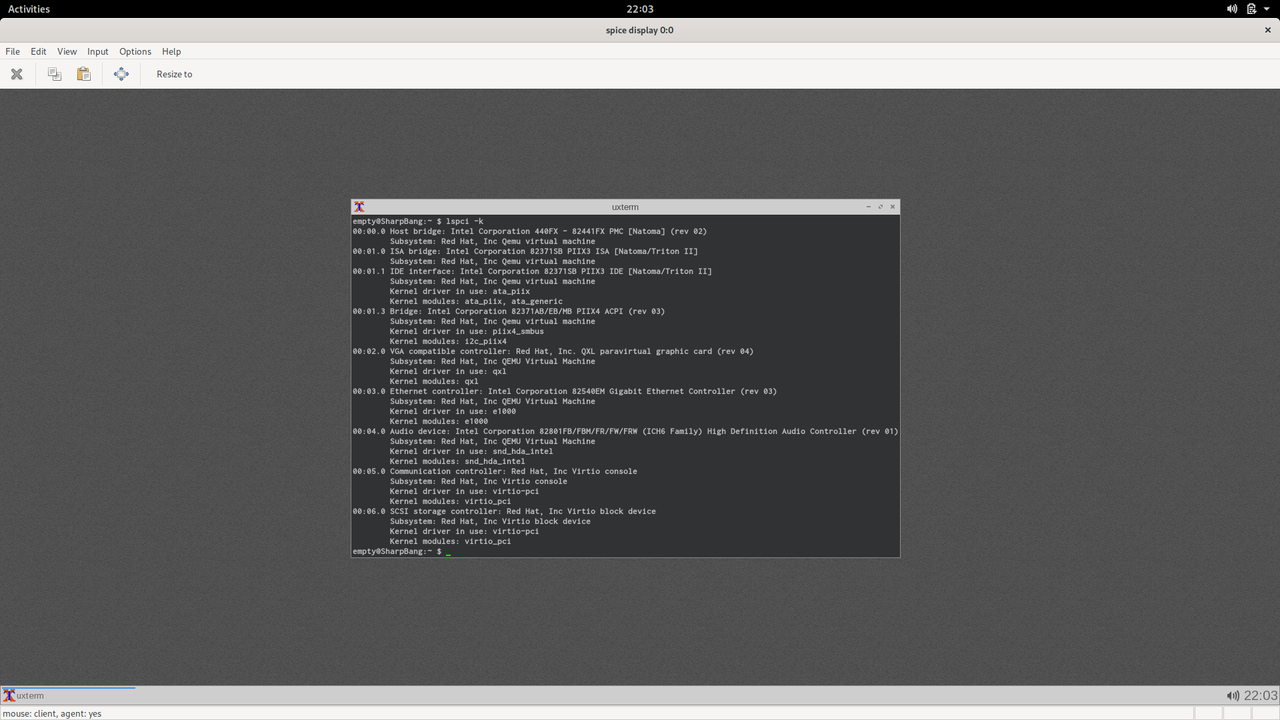Click 'Kernel driver in use: ata_piix' line
The height and width of the screenshot is (720, 1280).
point(460,291)
